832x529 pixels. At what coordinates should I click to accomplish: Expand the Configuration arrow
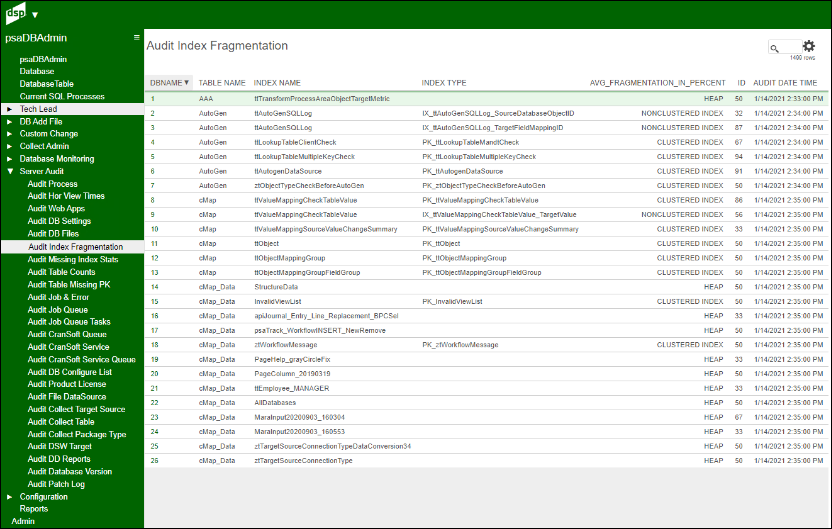pyautogui.click(x=10, y=497)
